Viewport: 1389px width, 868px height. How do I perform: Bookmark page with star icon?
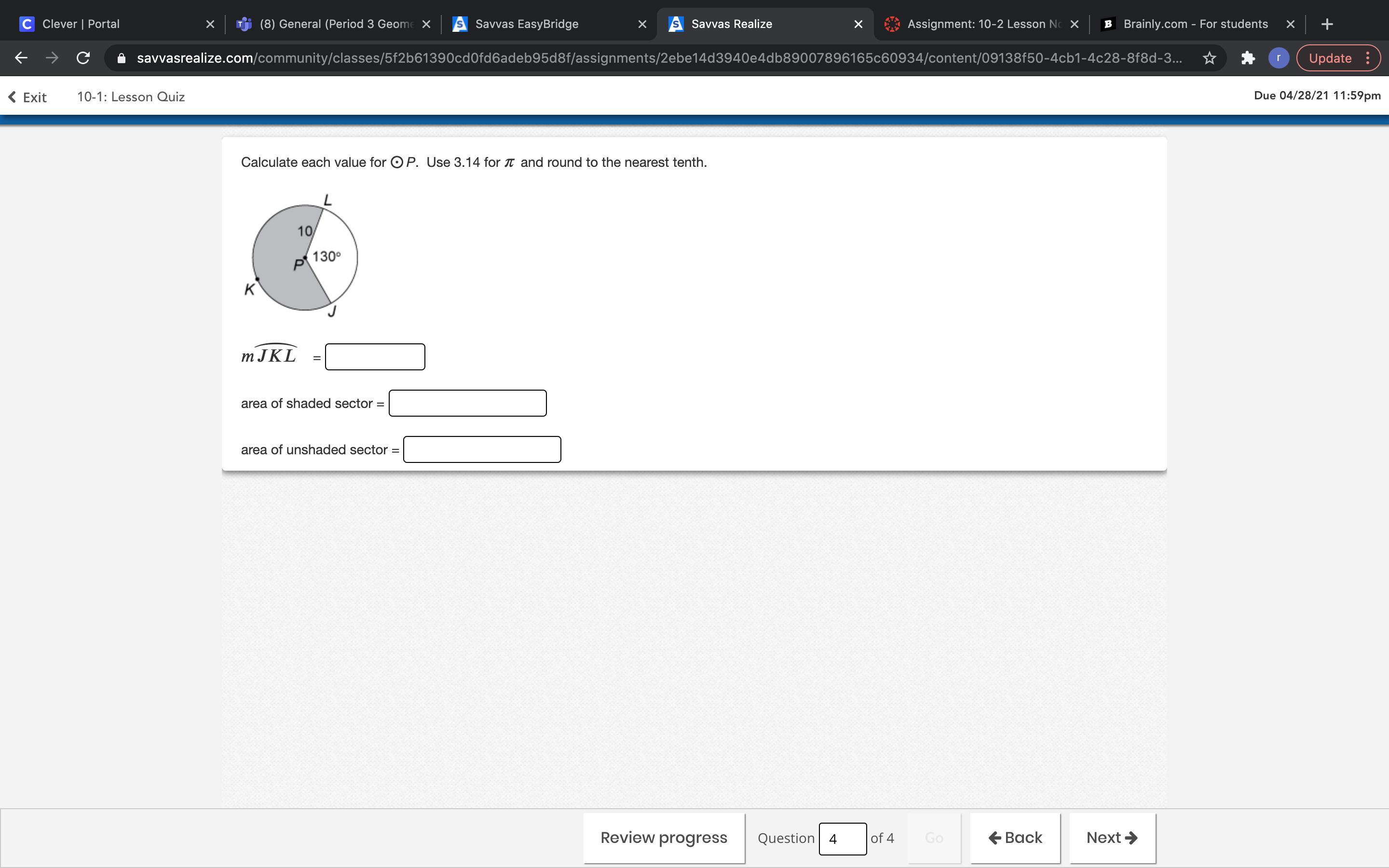1210,58
